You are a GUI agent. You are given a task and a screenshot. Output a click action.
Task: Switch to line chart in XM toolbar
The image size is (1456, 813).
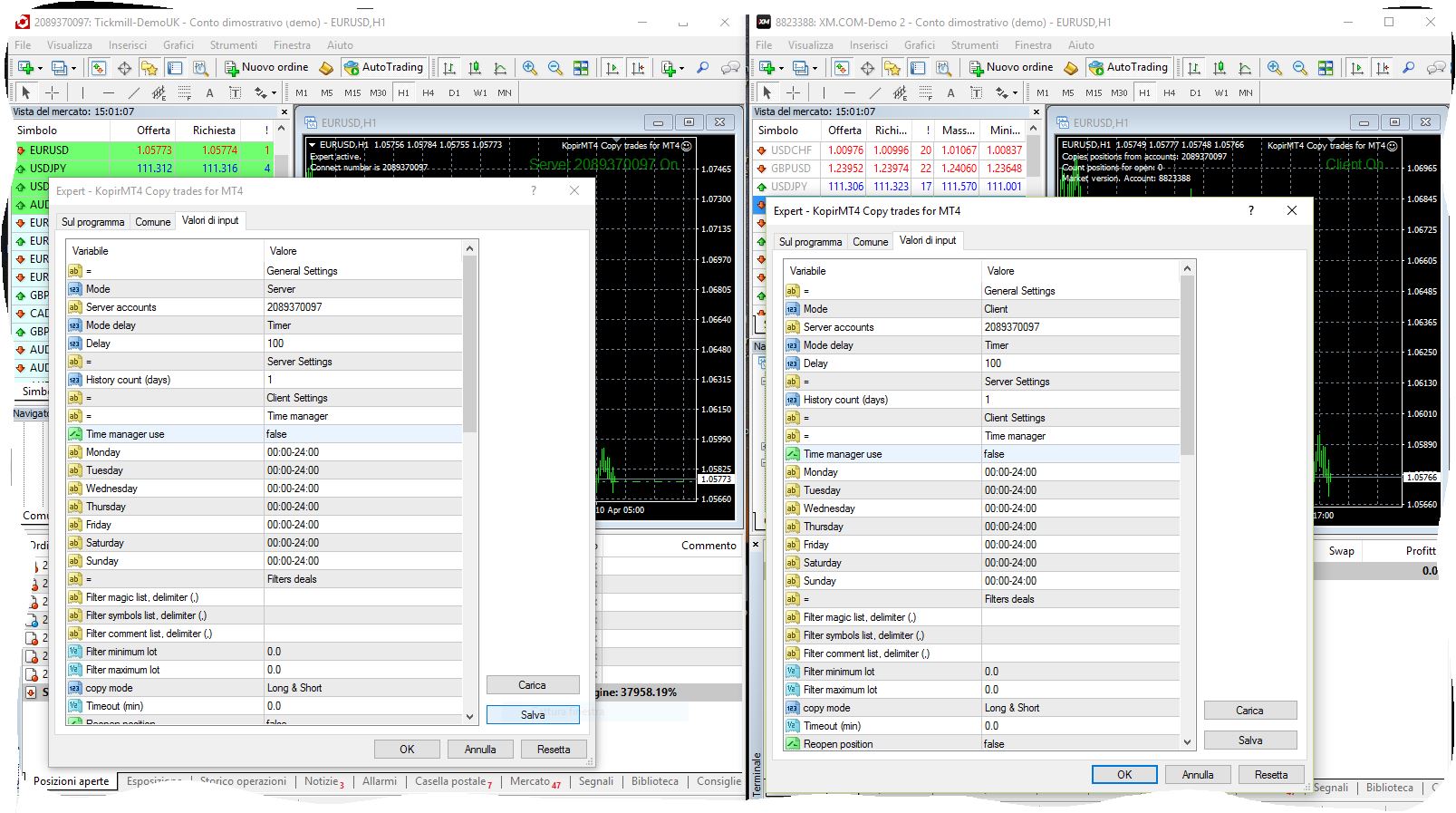[1245, 68]
